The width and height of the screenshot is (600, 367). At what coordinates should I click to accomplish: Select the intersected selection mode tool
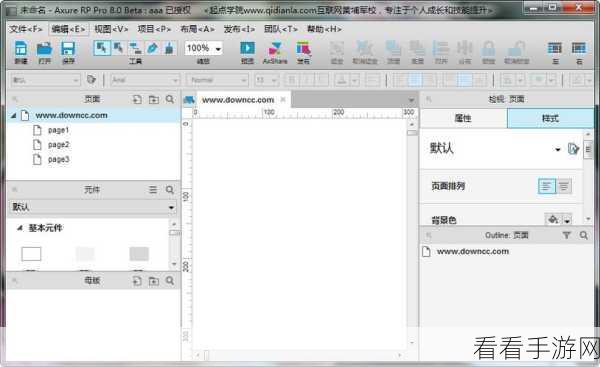point(102,48)
